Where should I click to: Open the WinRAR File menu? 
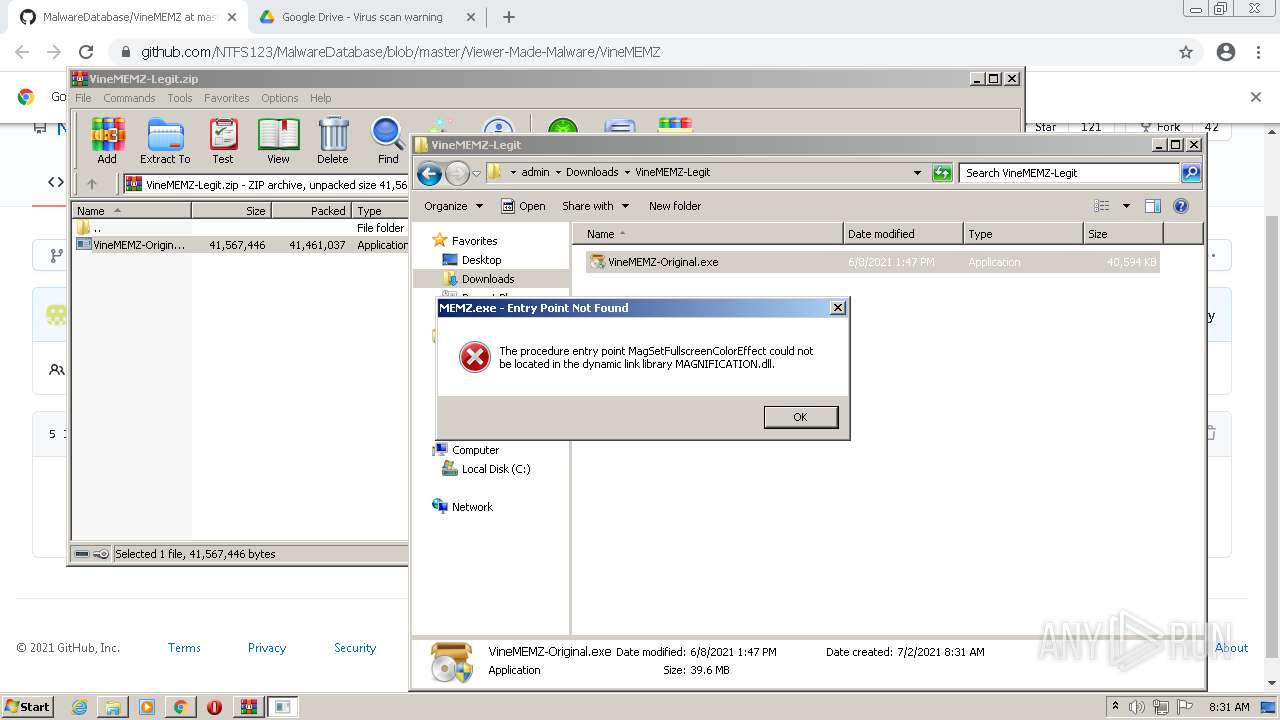point(83,98)
